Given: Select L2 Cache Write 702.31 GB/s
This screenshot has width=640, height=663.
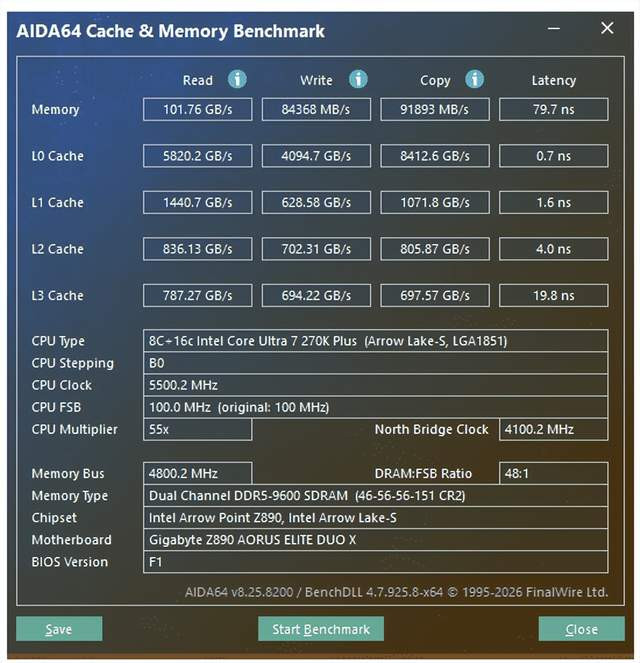Looking at the screenshot, I should [316, 249].
